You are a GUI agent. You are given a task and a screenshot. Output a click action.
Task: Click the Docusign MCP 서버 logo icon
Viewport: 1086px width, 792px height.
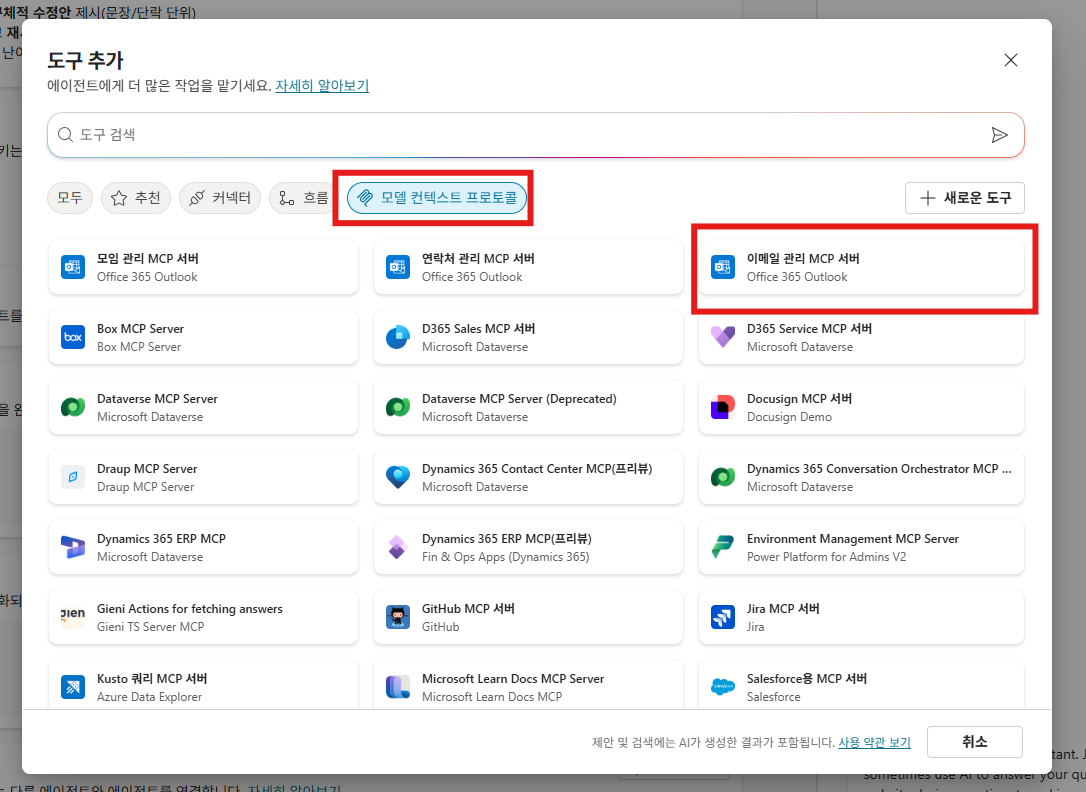pyautogui.click(x=722, y=407)
